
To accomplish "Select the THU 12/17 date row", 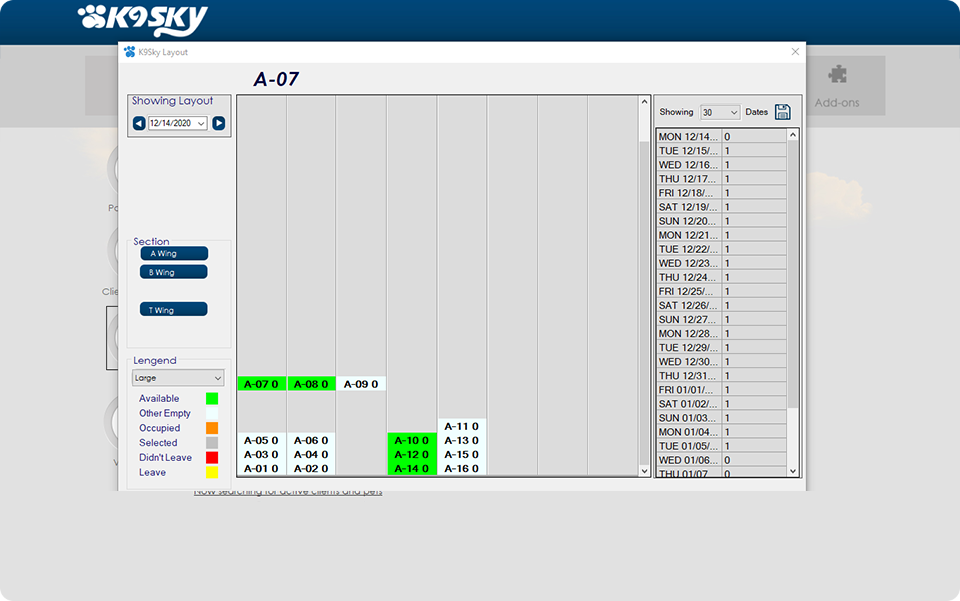I will pyautogui.click(x=721, y=179).
